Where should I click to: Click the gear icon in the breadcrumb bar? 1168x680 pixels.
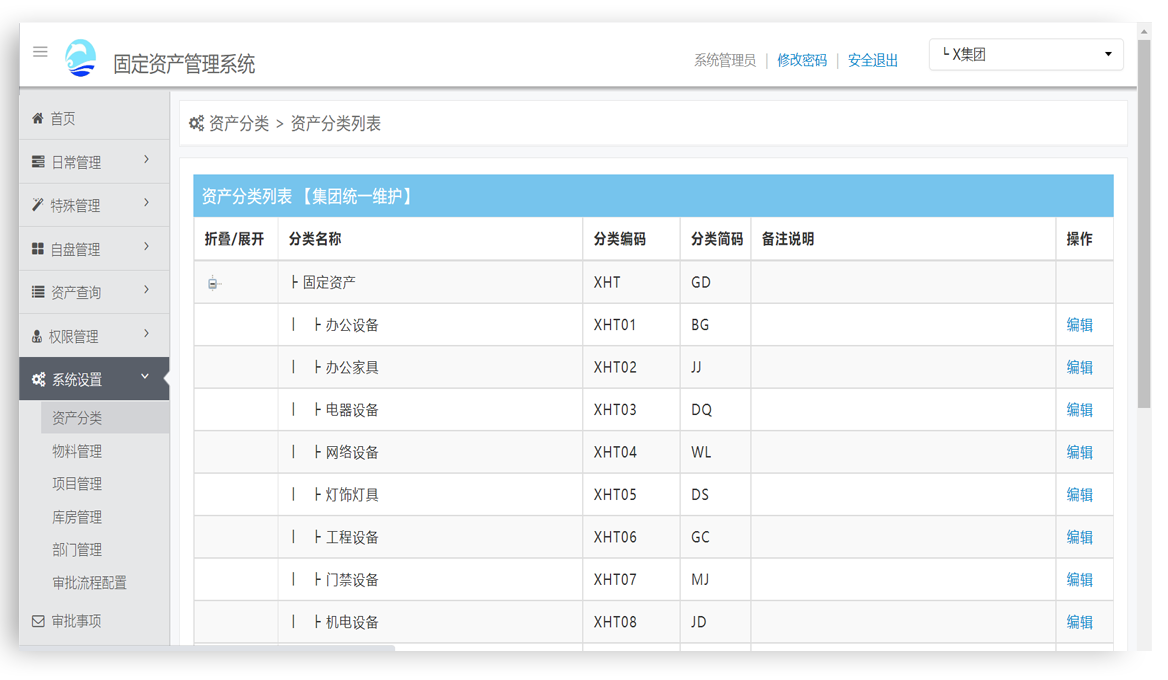coord(196,122)
